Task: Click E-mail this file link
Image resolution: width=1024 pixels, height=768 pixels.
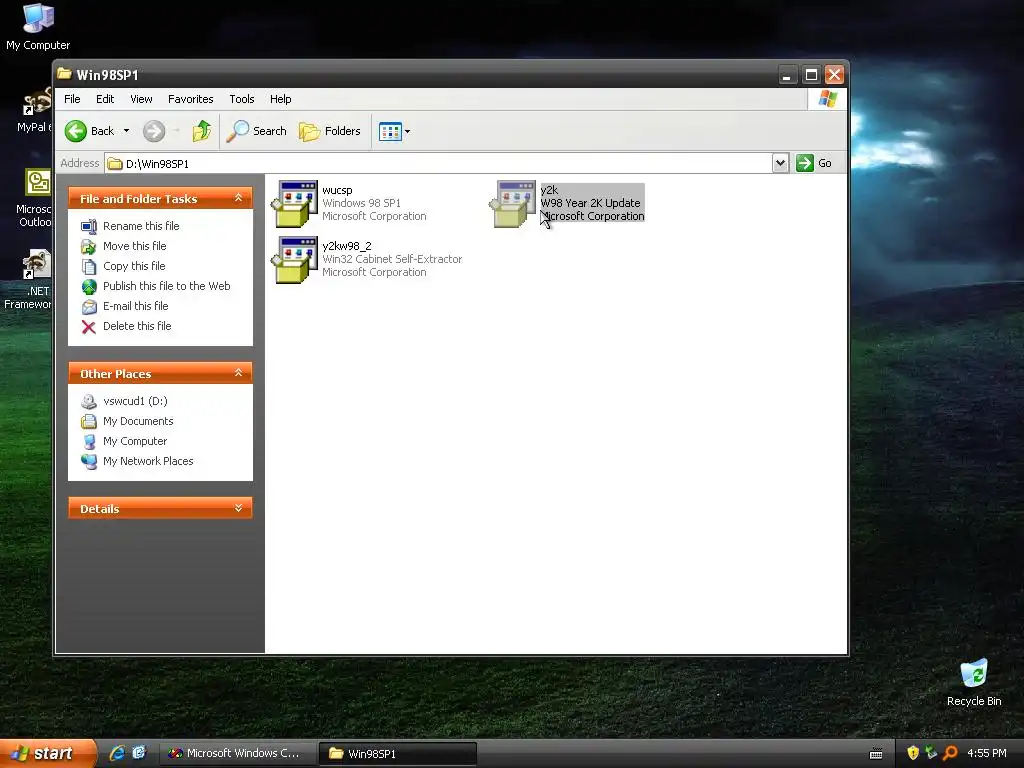Action: (135, 306)
